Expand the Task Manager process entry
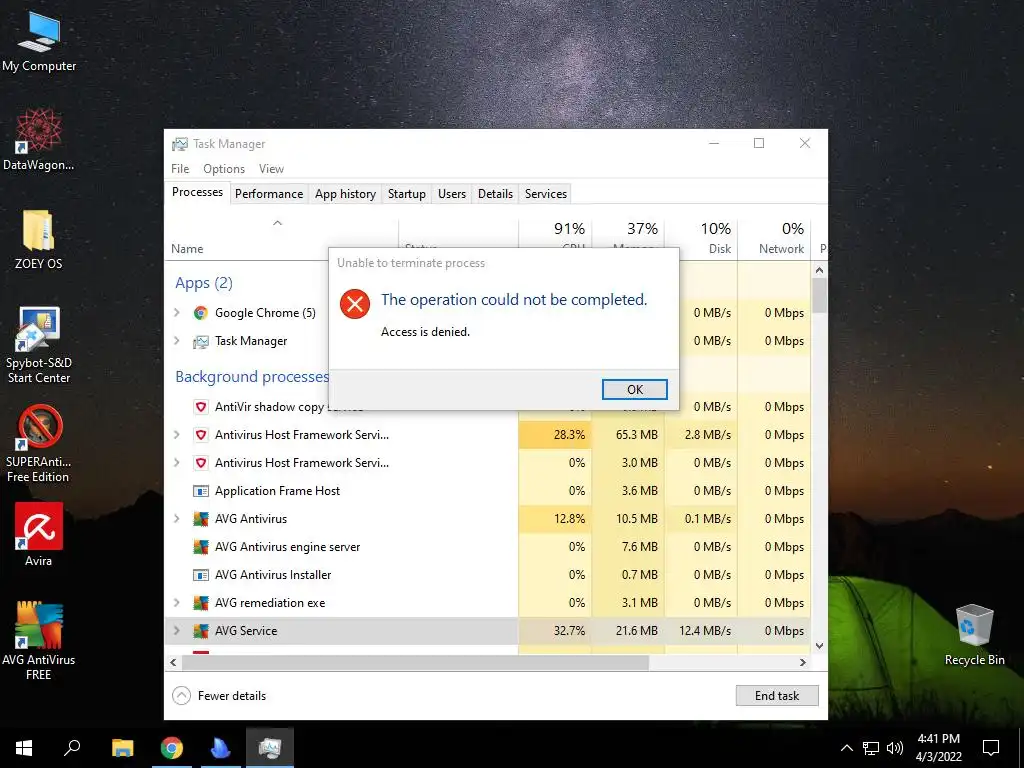The image size is (1024, 768). click(177, 341)
